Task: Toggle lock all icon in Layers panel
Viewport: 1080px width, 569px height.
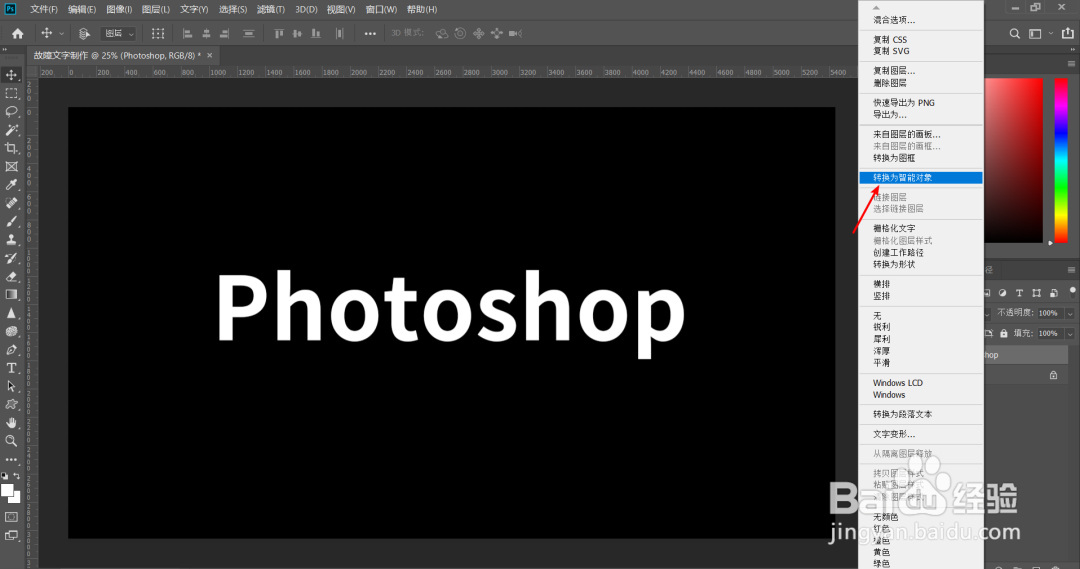Action: point(1004,333)
